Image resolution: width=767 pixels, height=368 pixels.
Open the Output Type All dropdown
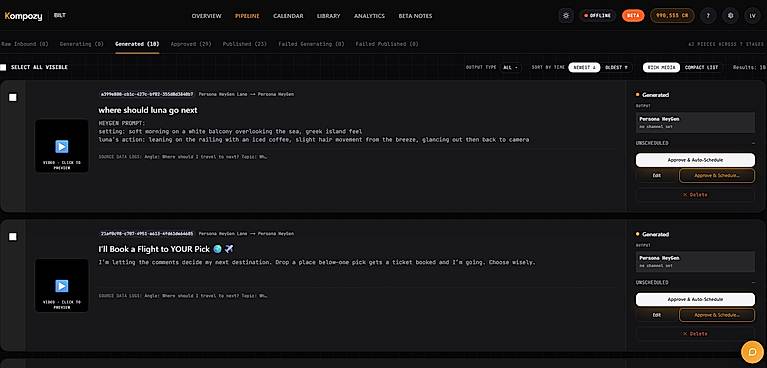[x=510, y=68]
